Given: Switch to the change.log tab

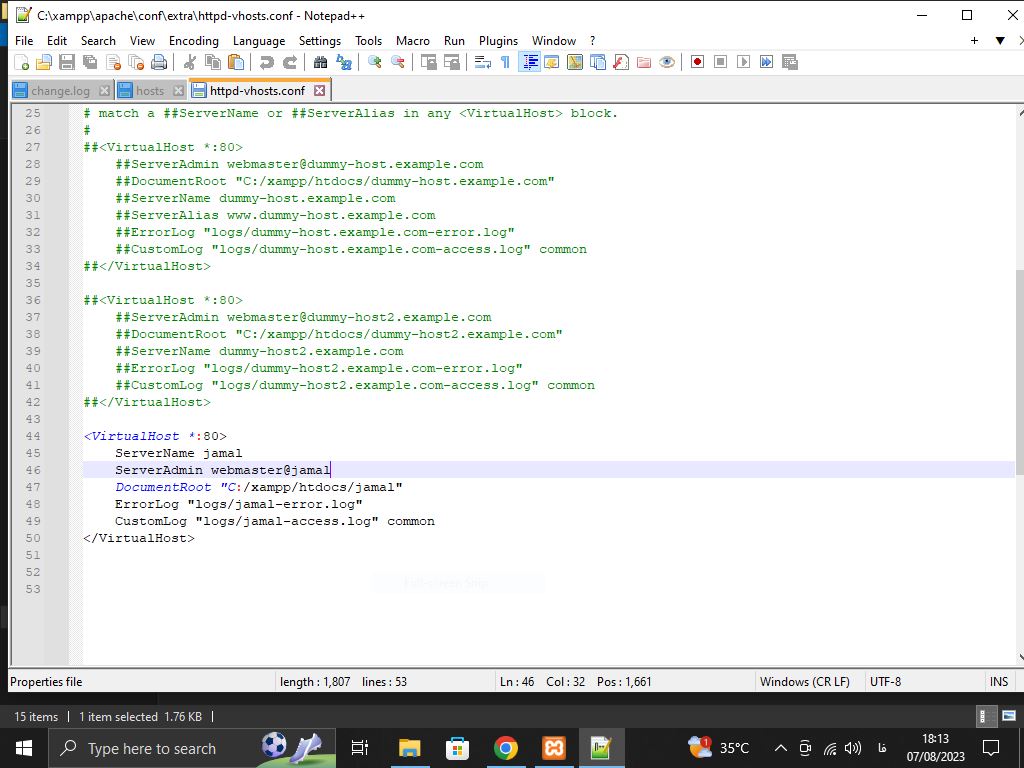Looking at the screenshot, I should (x=61, y=91).
